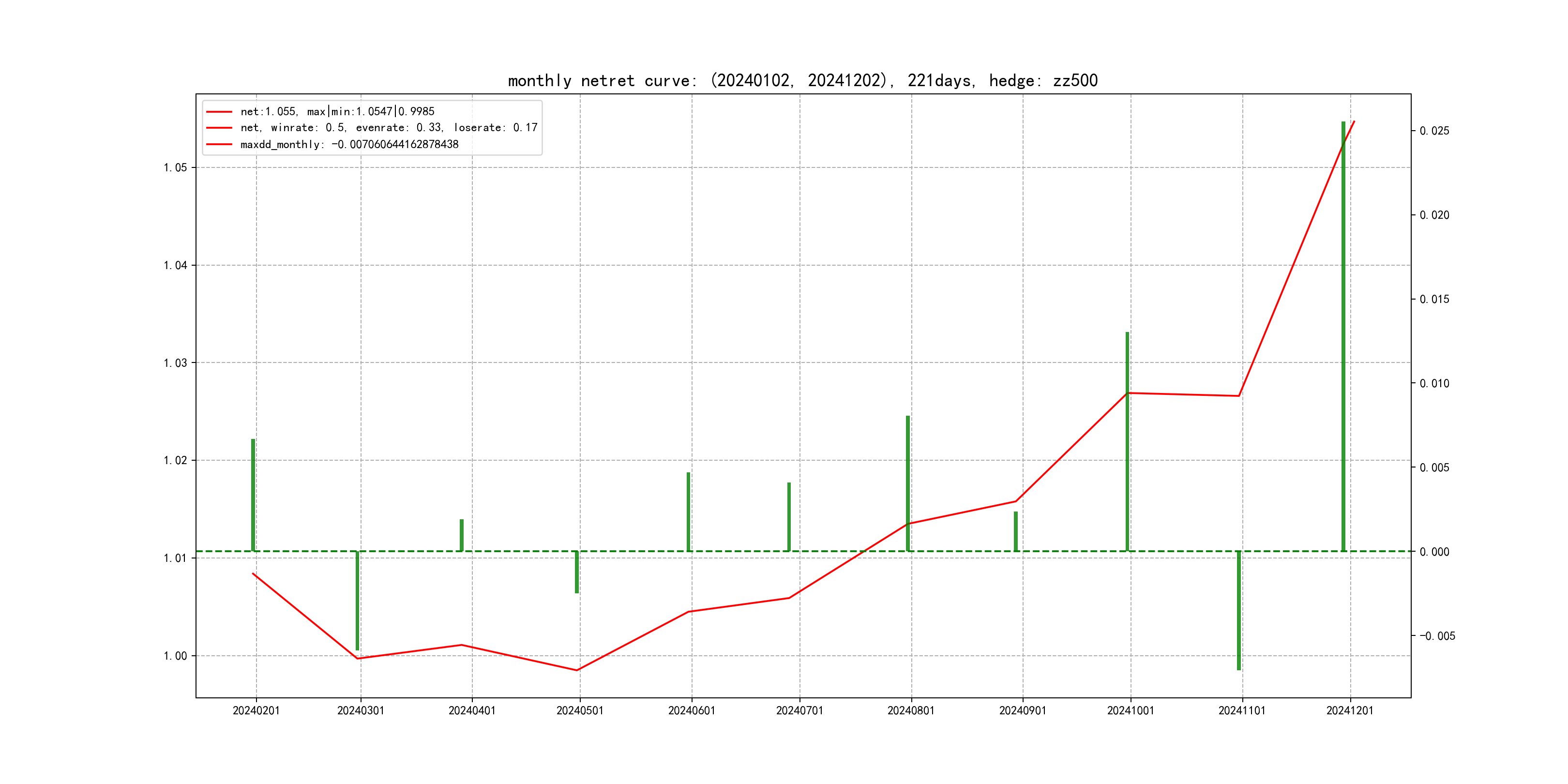The image size is (1568, 784).
Task: Click the 20241201 x-axis label
Action: [1349, 710]
